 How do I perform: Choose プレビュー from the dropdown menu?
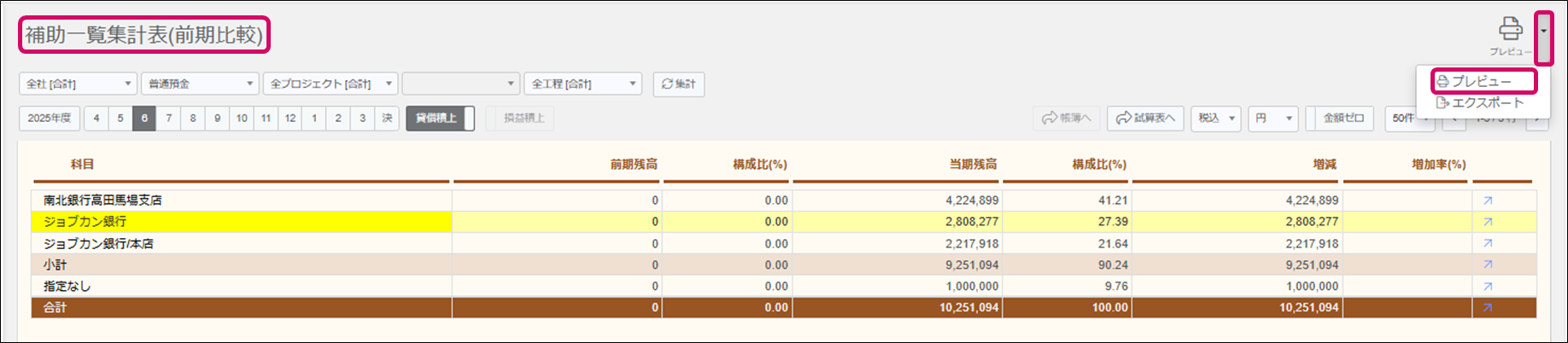(x=1483, y=81)
